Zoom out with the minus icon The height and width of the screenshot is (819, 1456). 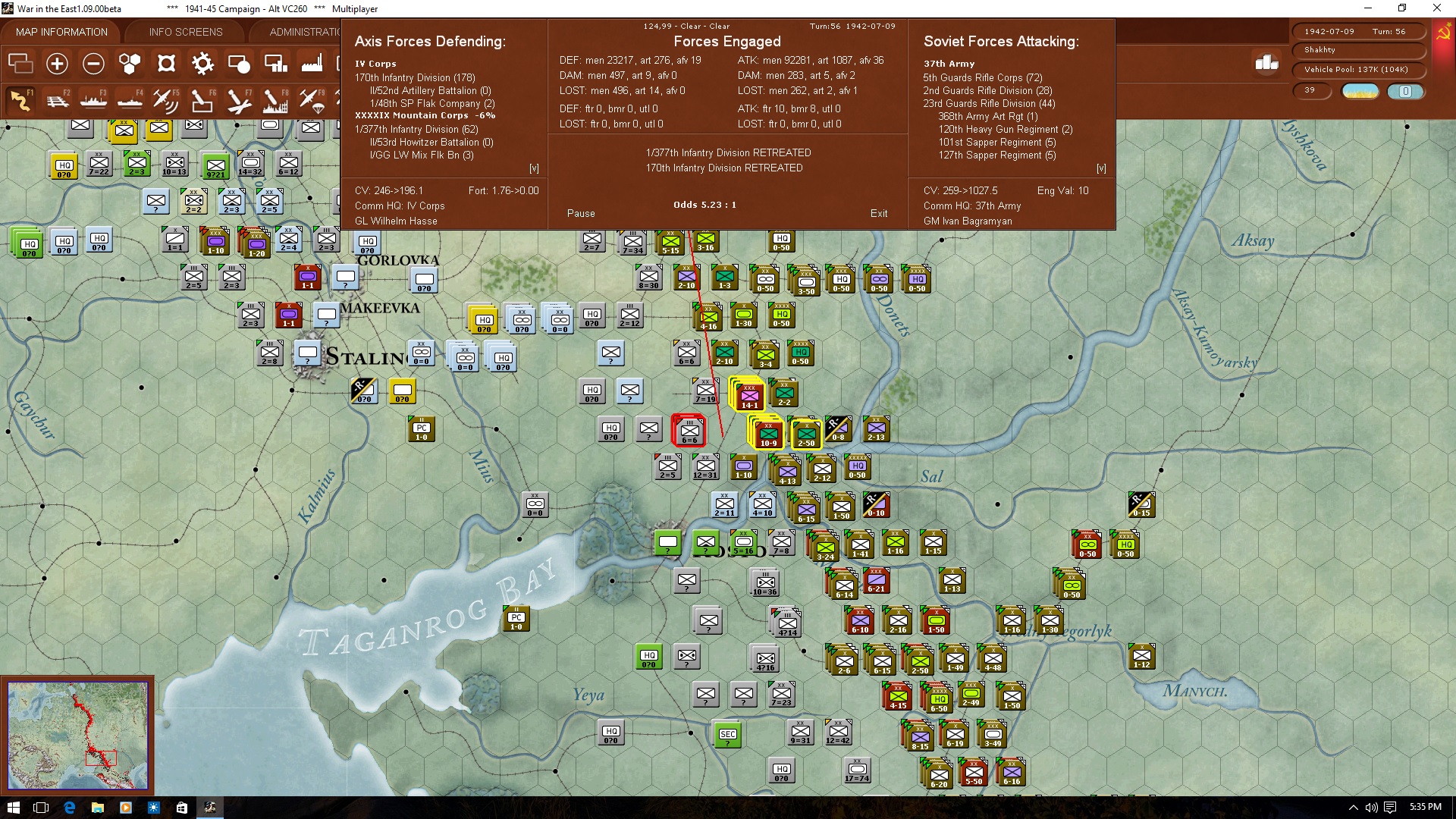[x=93, y=64]
